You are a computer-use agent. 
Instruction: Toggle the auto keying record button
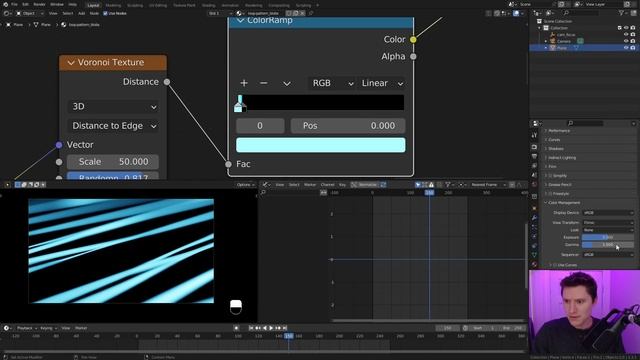tap(236, 328)
